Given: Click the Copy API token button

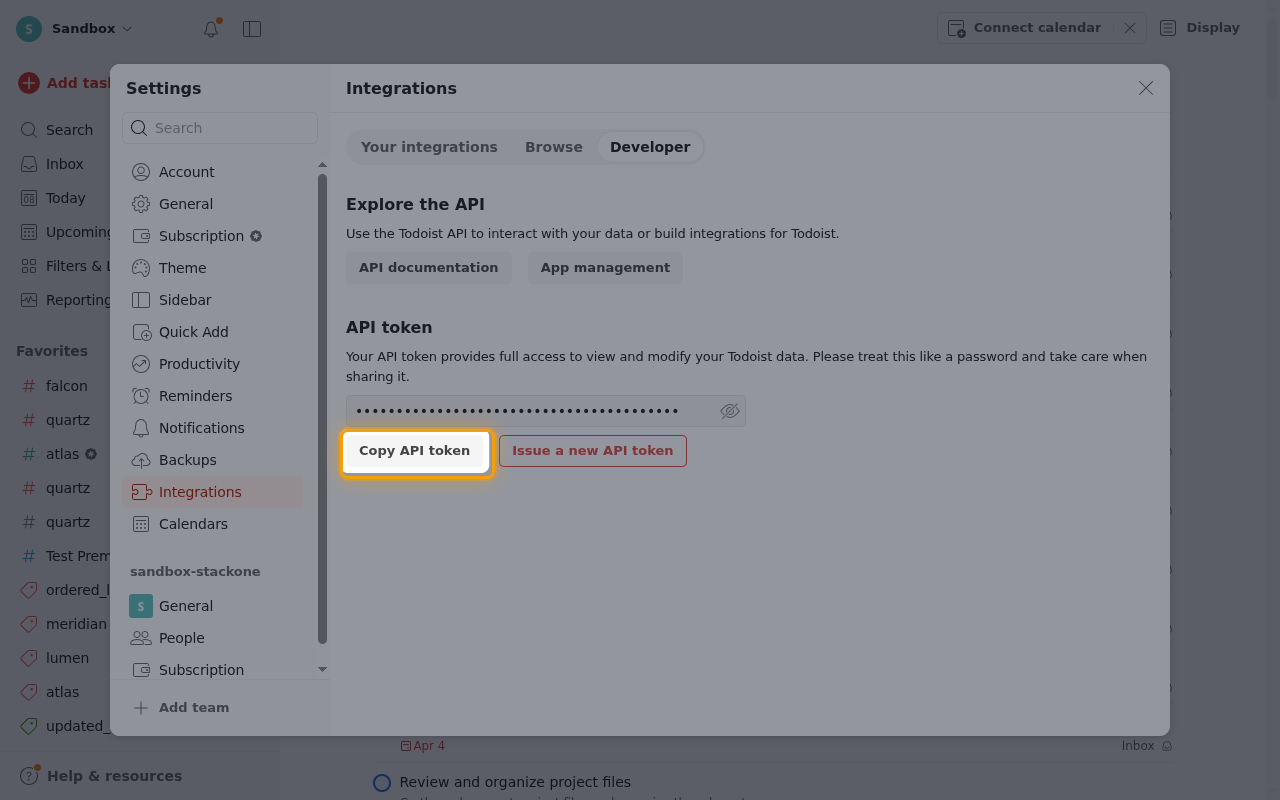Looking at the screenshot, I should tap(415, 451).
